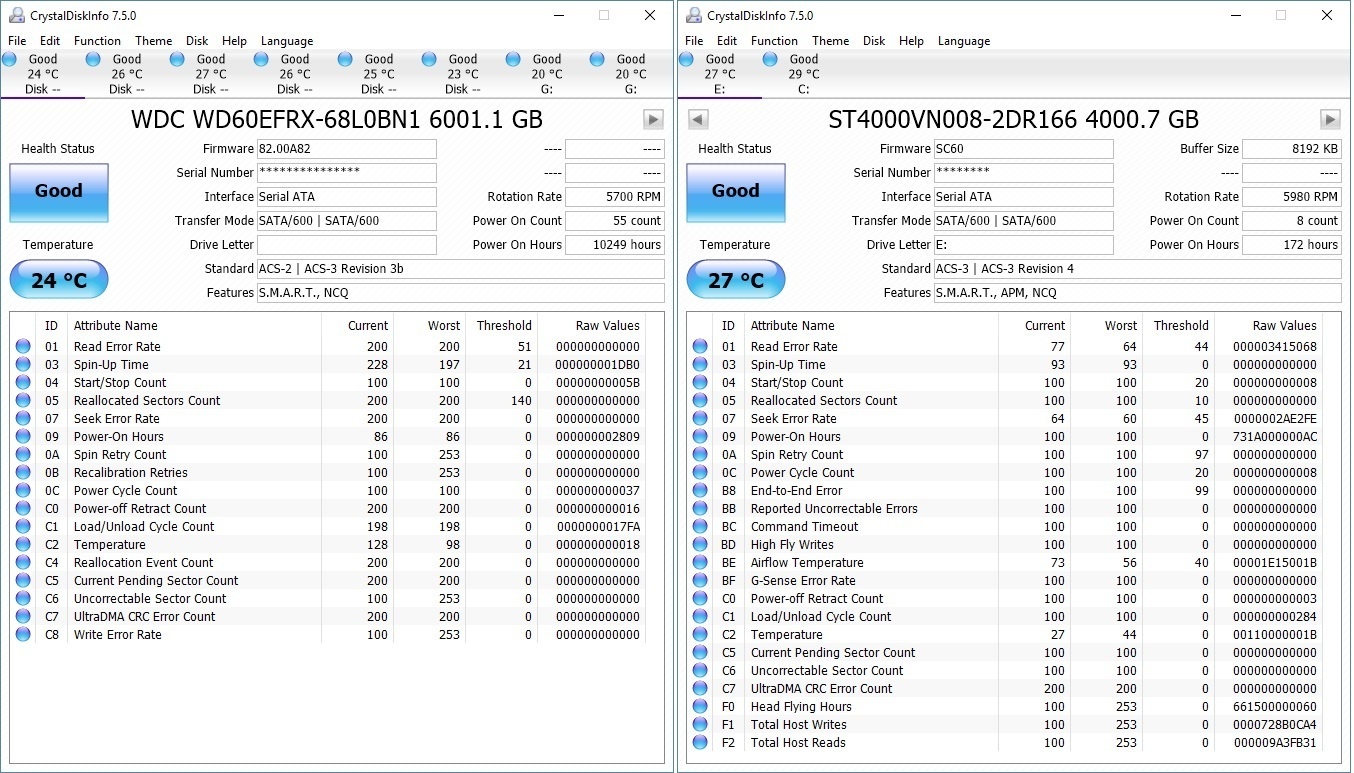Click Good health status button in right window
Image resolution: width=1354 pixels, height=773 pixels.
pos(736,192)
